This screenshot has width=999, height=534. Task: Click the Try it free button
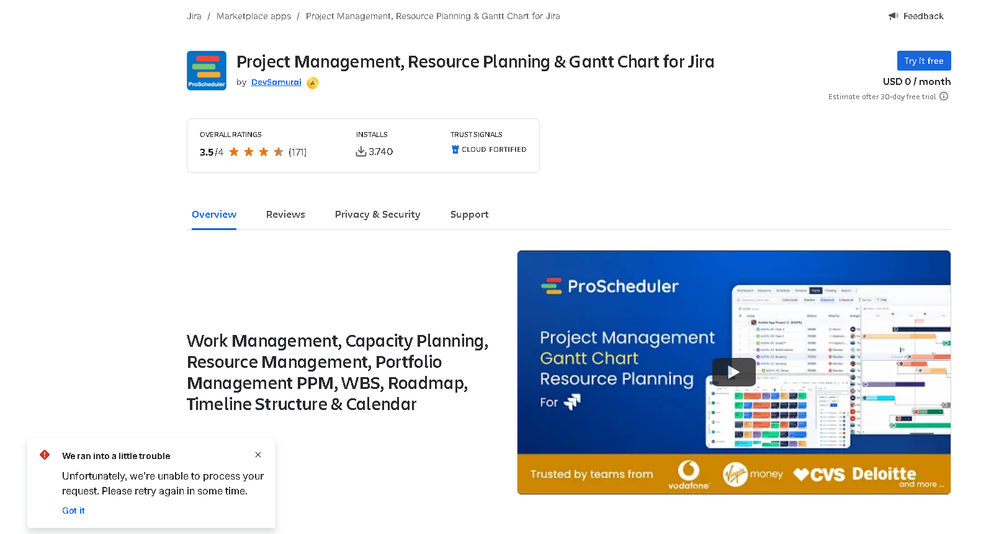[924, 61]
